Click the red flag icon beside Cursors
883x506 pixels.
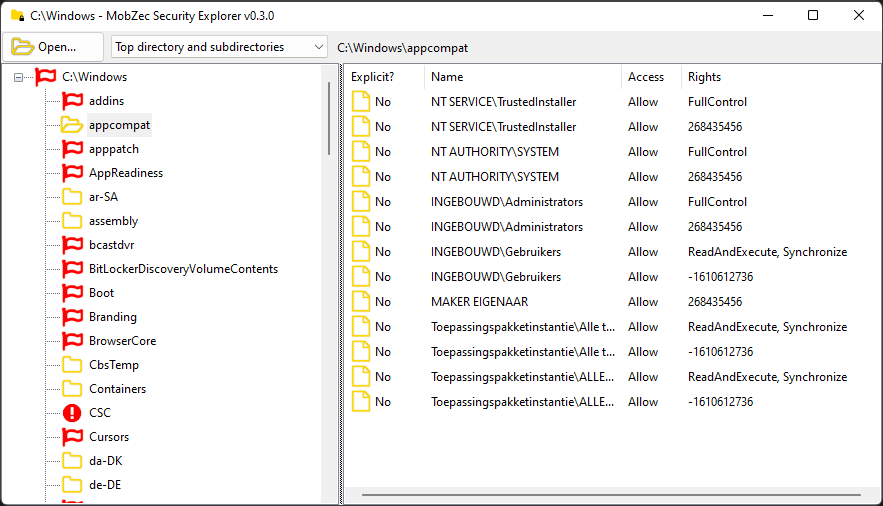[x=72, y=437]
